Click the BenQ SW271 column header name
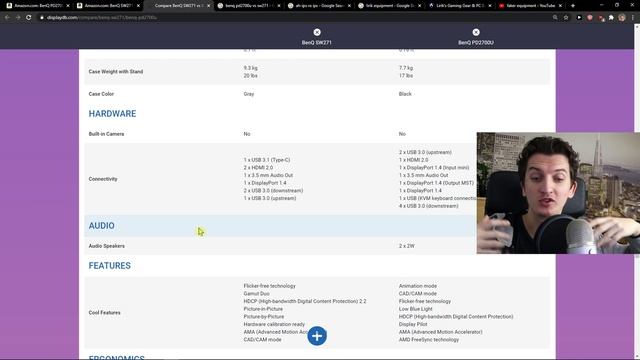The width and height of the screenshot is (640, 360). point(317,42)
